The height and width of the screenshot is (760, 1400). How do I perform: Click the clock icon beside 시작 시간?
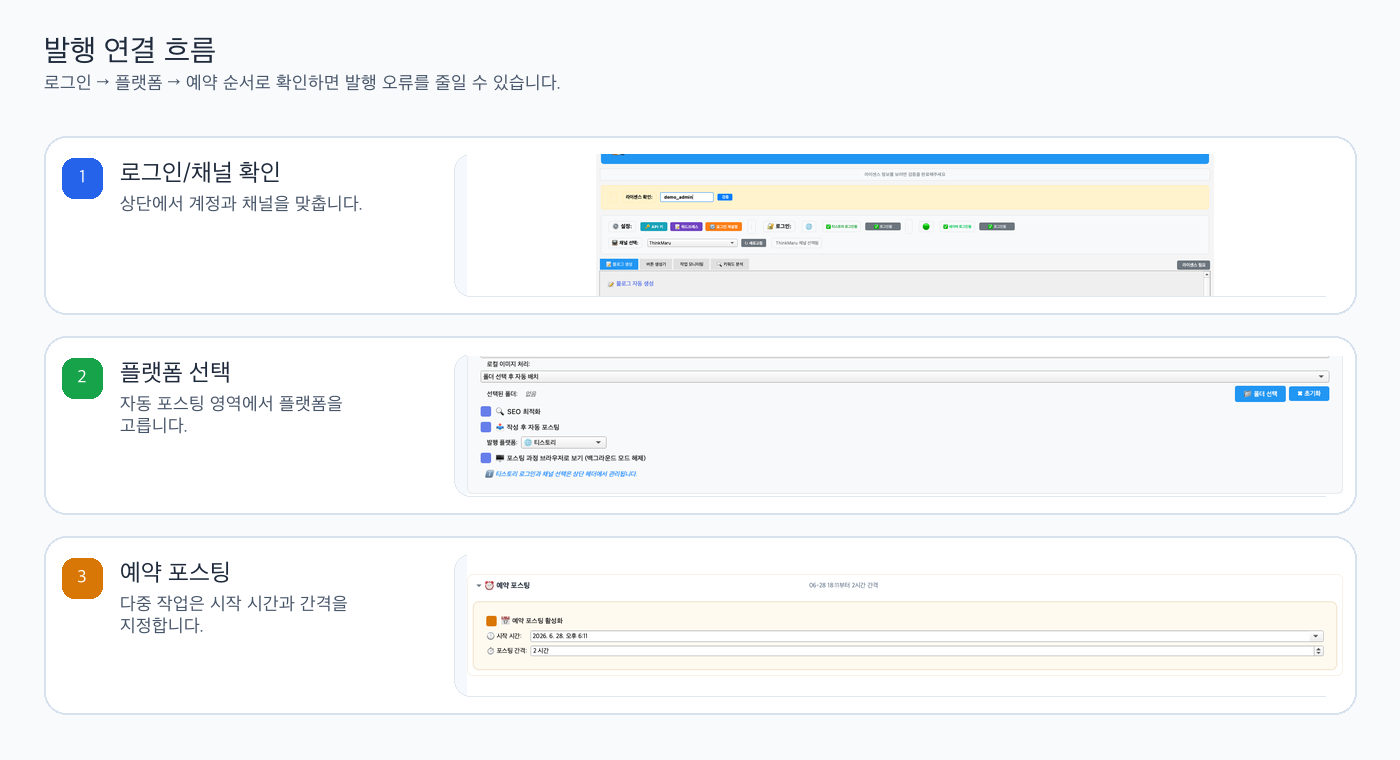(490, 636)
